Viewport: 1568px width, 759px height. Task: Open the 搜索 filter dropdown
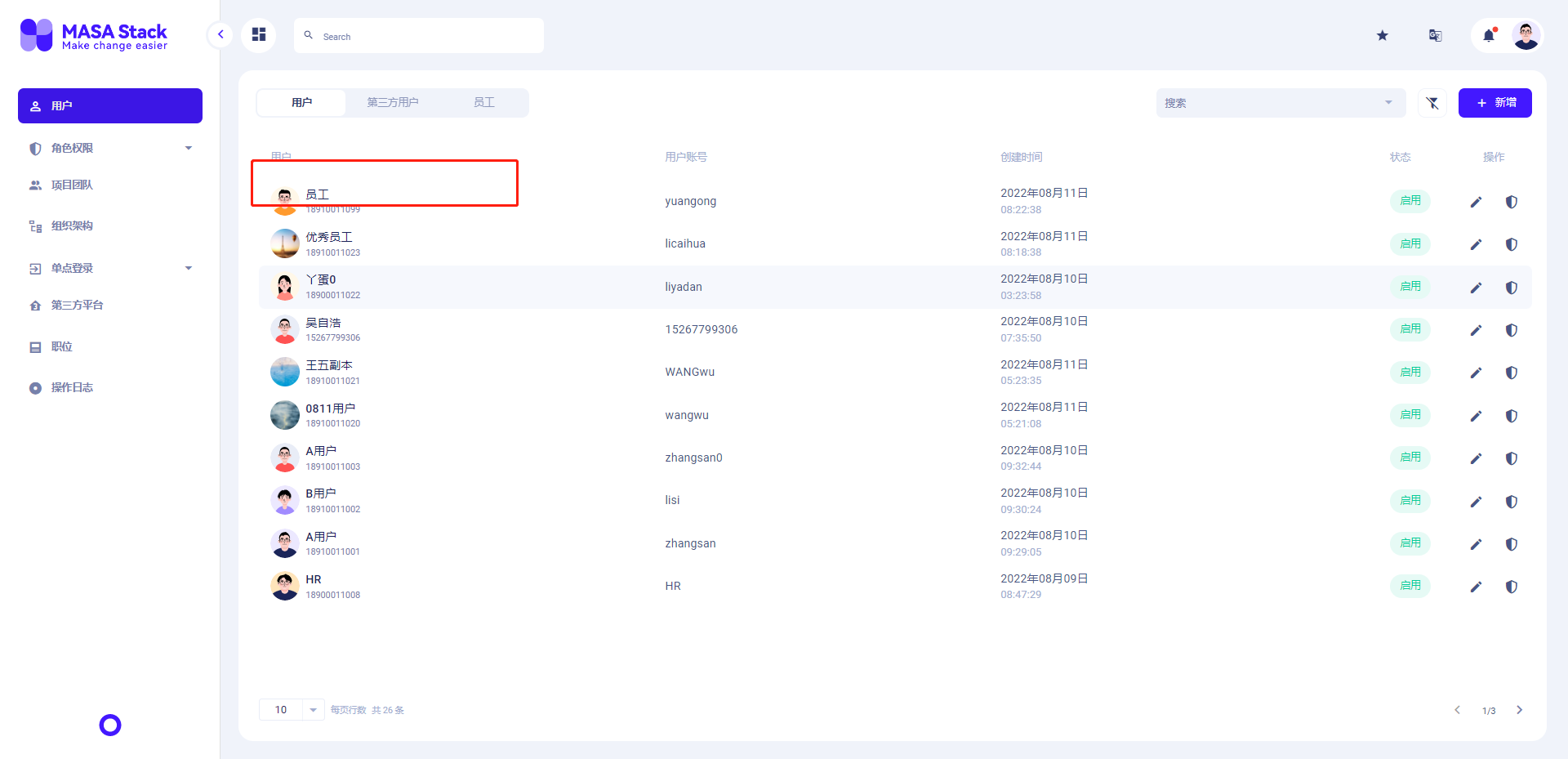(1280, 103)
